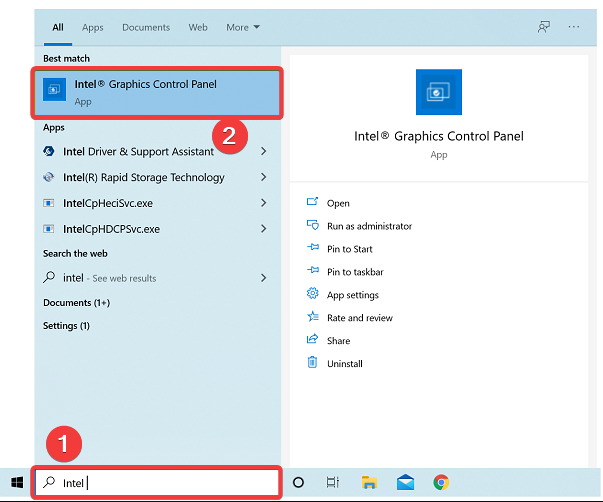Click the feedback person icon at top
The height and width of the screenshot is (502, 603).
(x=544, y=27)
